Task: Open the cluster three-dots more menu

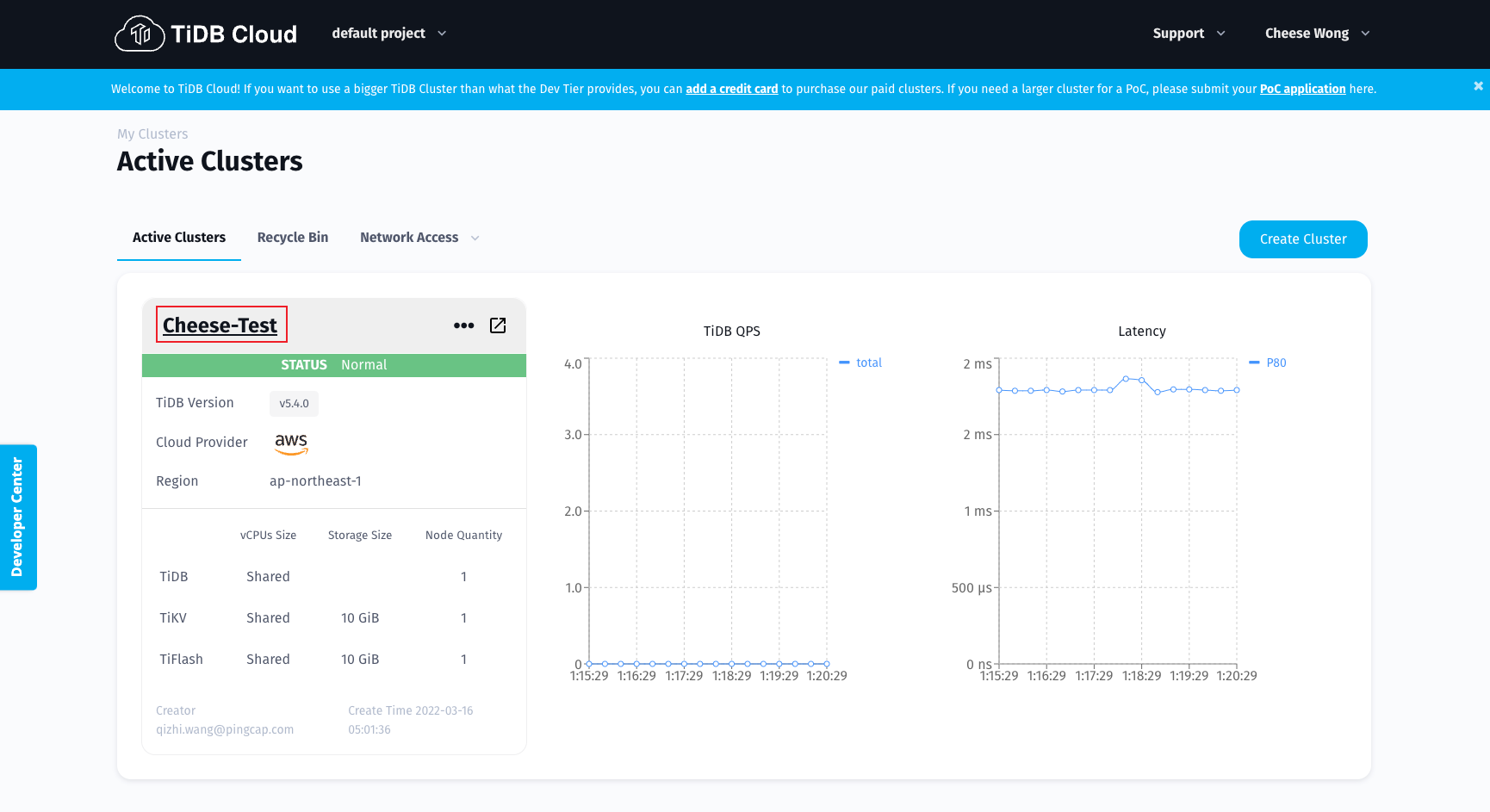Action: [463, 325]
